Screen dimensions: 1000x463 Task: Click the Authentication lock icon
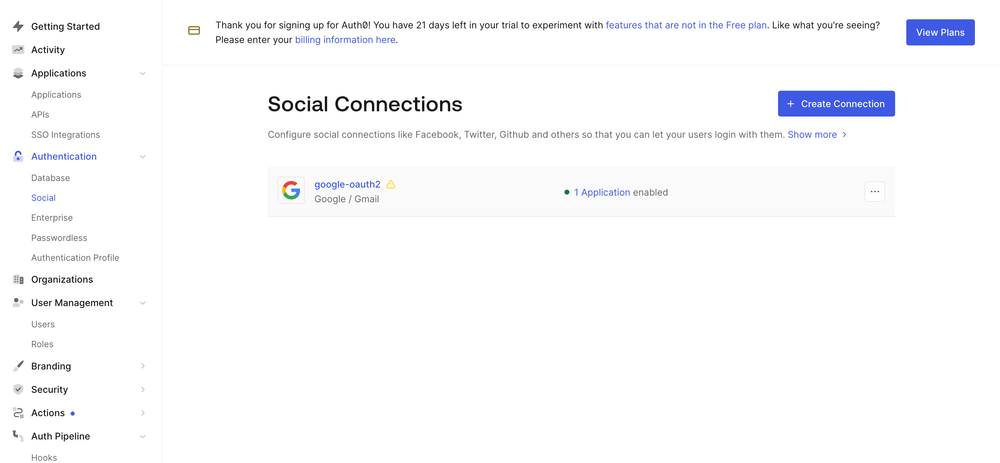click(18, 156)
